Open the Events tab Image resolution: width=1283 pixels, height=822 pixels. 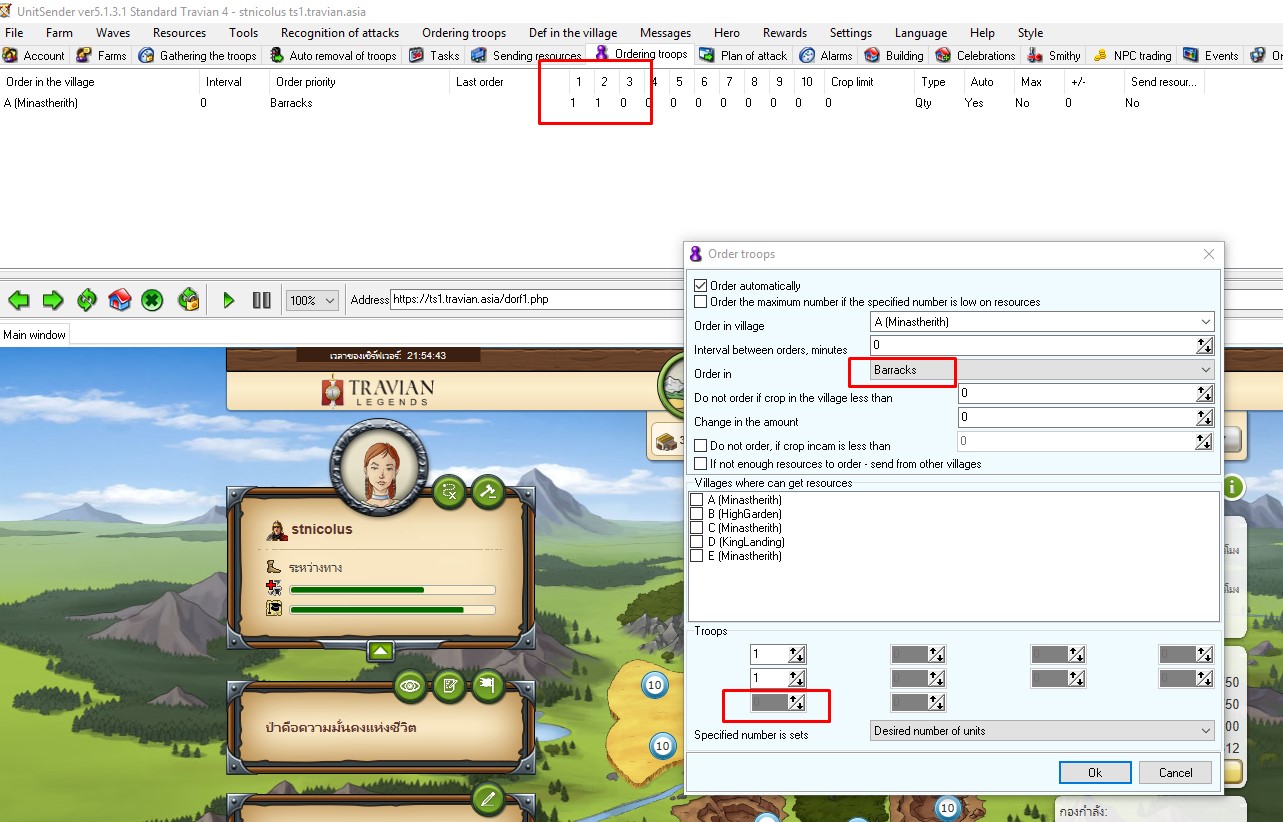tap(1211, 55)
